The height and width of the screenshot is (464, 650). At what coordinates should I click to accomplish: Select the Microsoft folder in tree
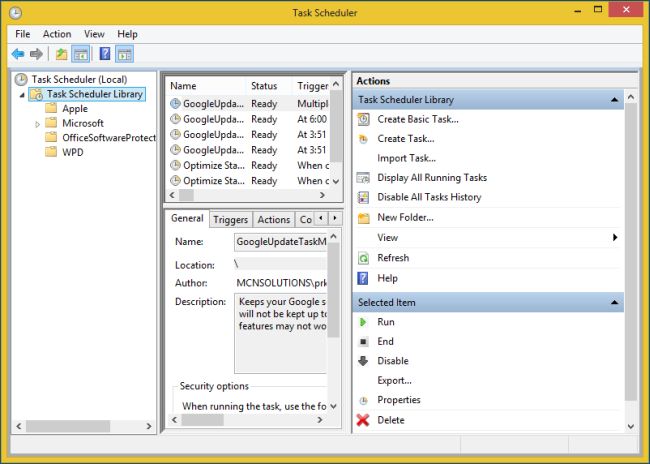pyautogui.click(x=83, y=124)
